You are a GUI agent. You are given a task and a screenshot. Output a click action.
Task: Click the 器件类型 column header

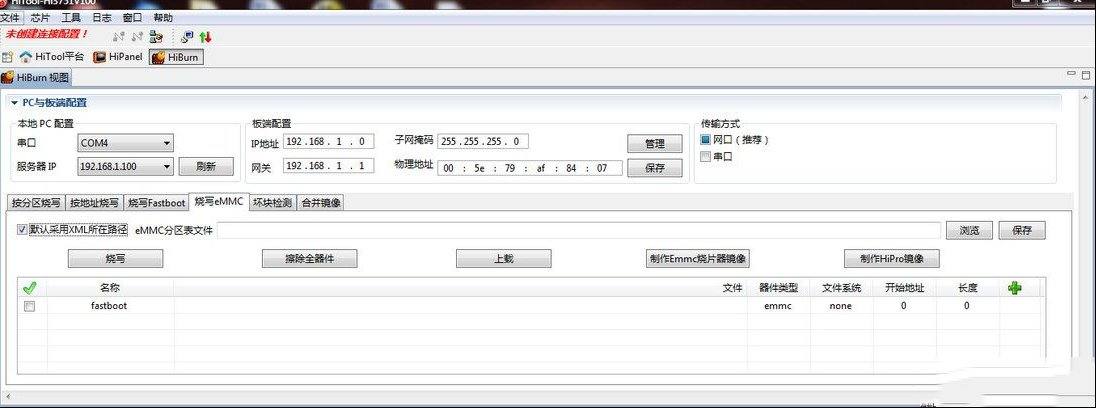[778, 287]
